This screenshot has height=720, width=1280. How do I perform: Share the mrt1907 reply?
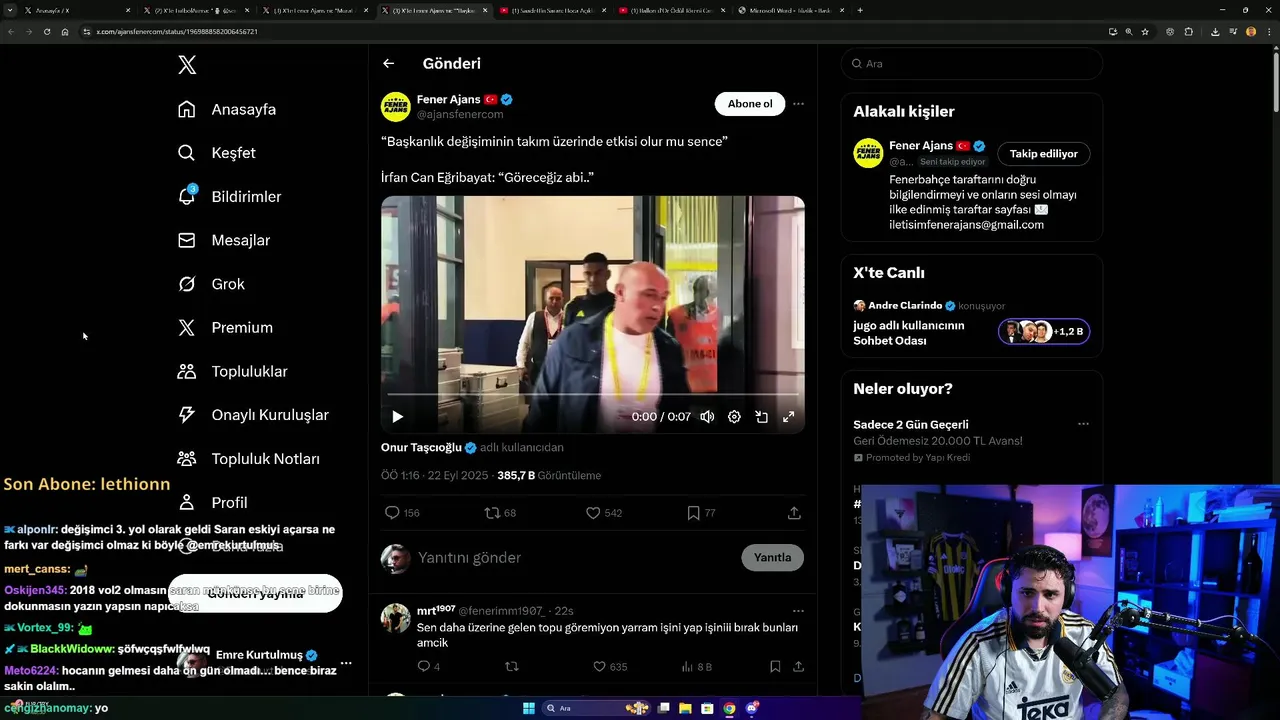coord(798,666)
